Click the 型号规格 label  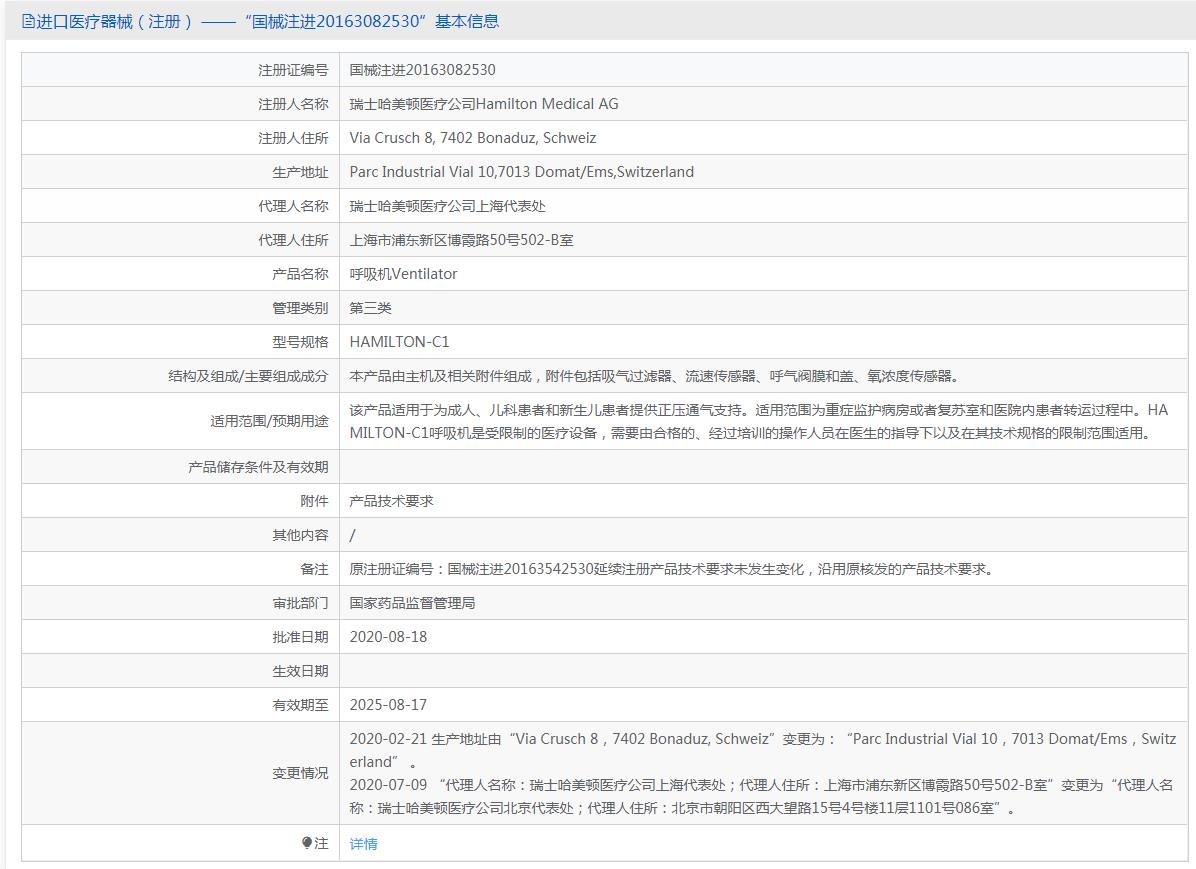300,342
